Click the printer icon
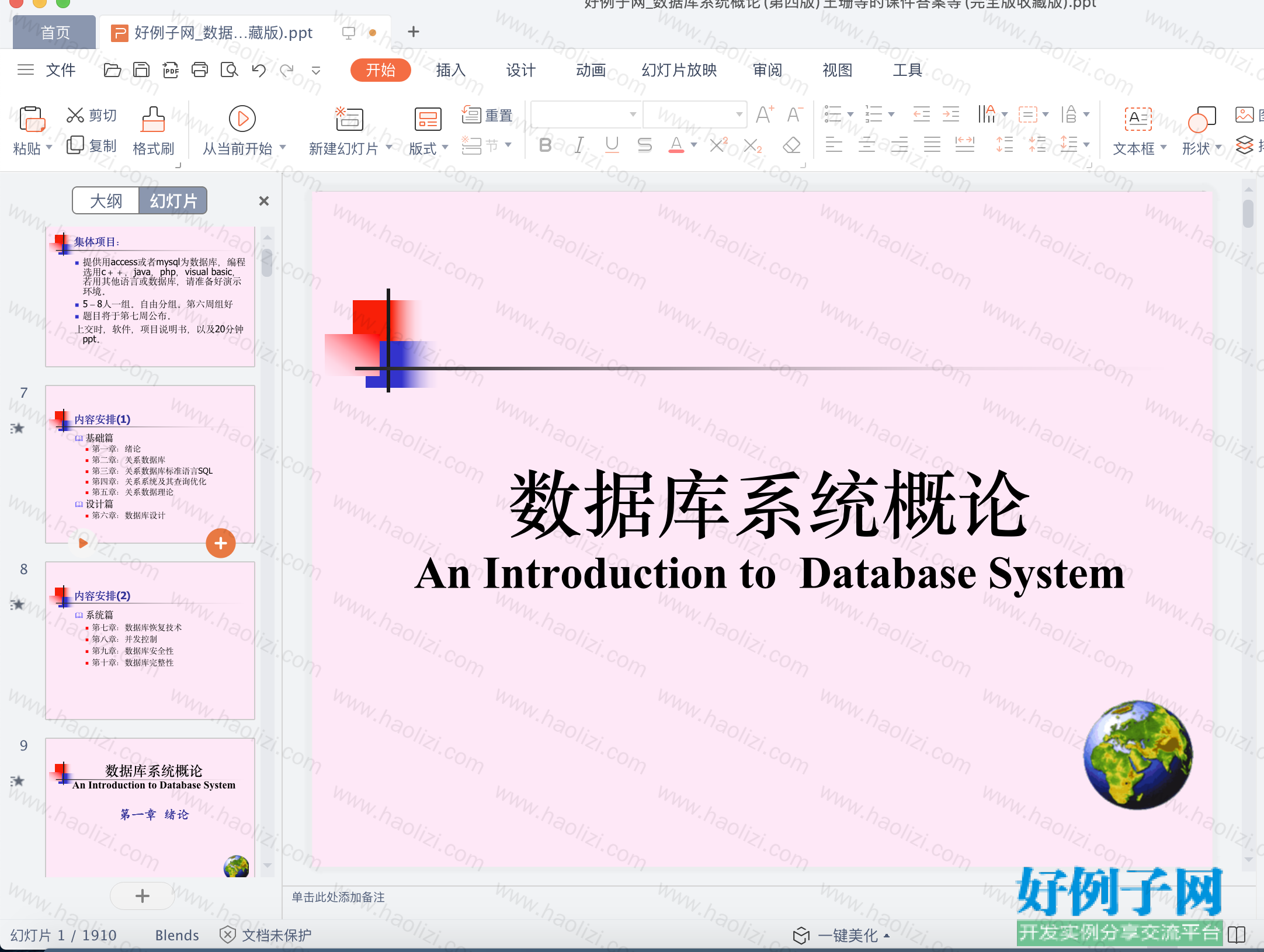This screenshot has height=952, width=1264. coord(200,71)
